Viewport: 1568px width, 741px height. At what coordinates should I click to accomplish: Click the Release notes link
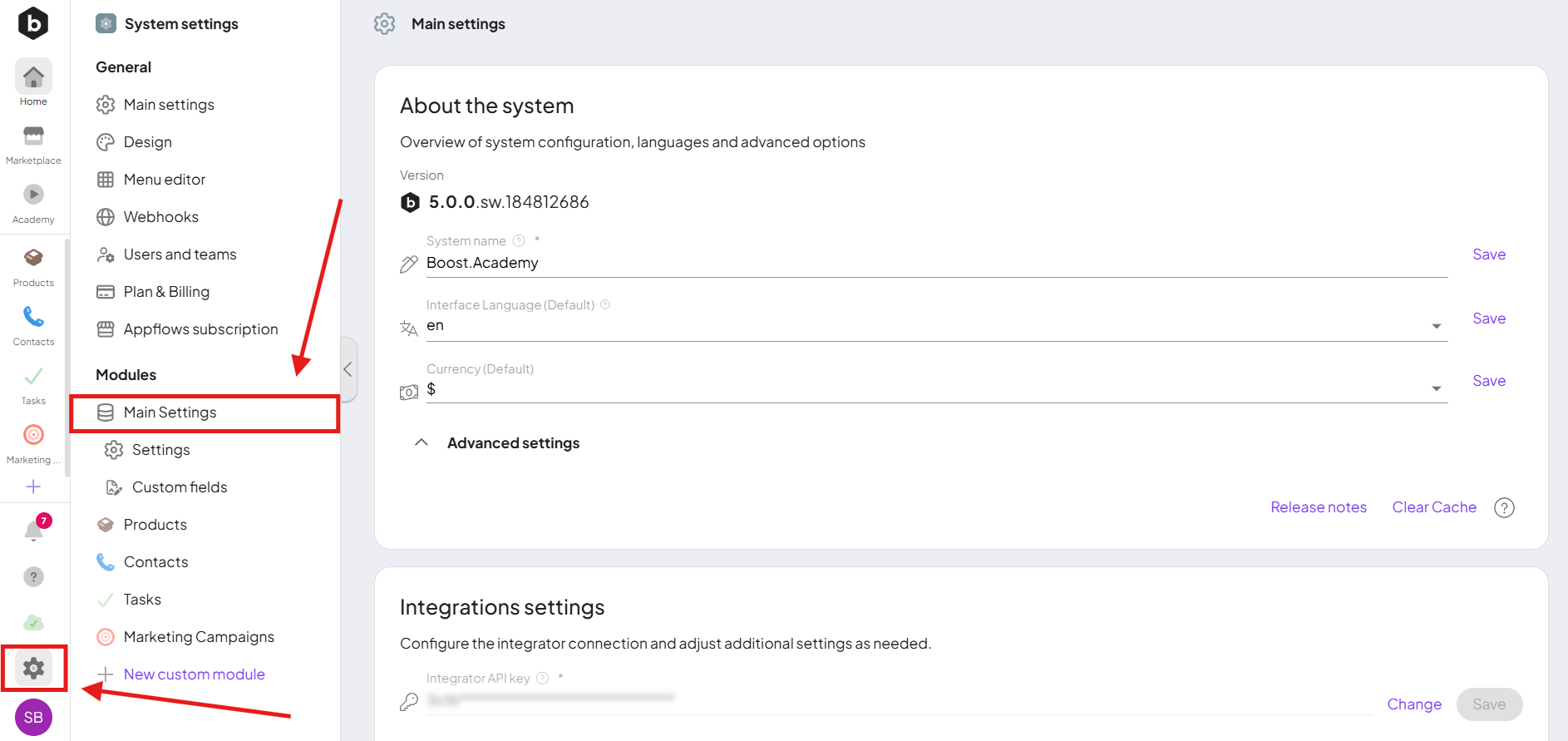pyautogui.click(x=1318, y=507)
